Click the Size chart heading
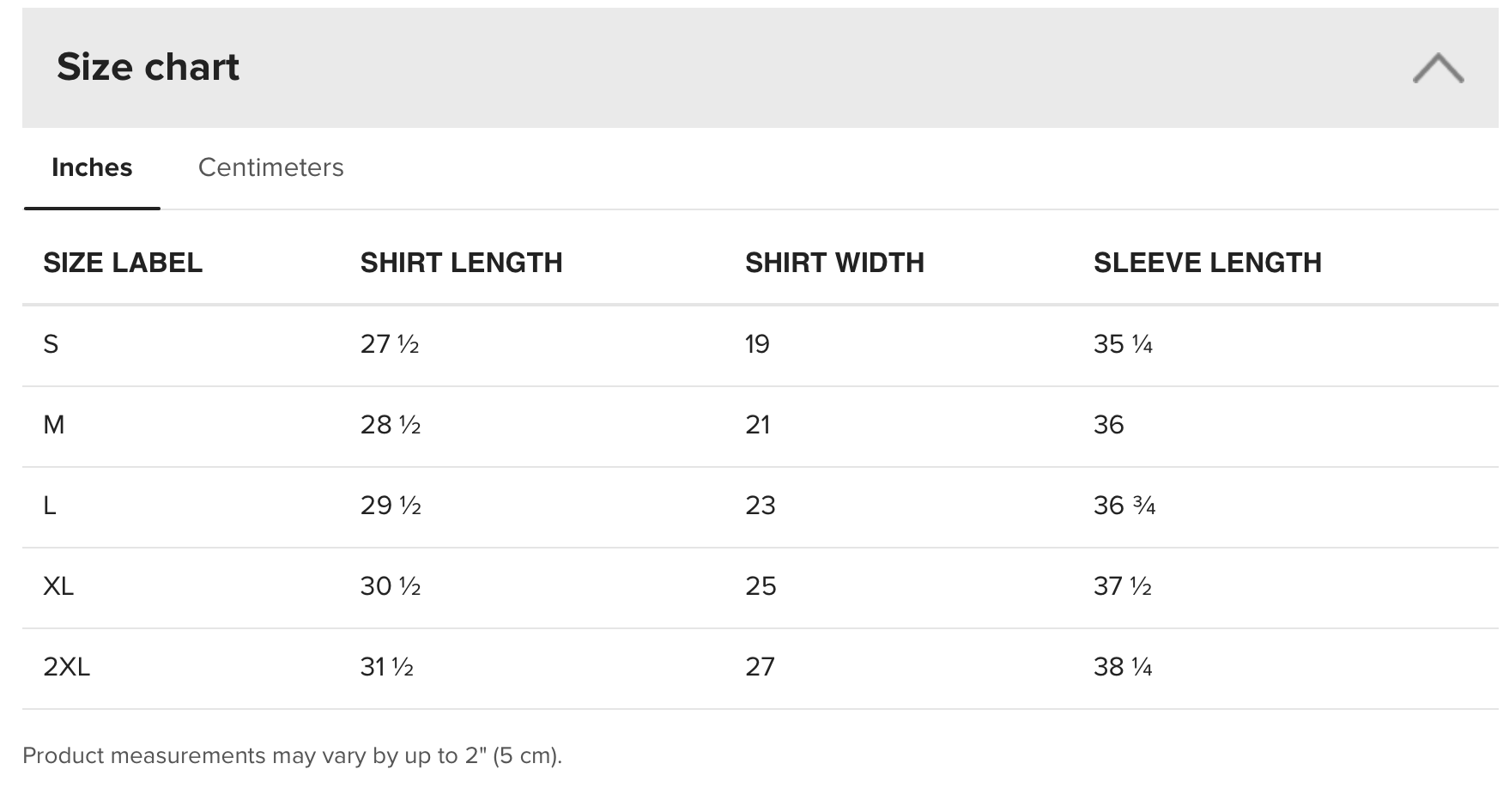 click(x=148, y=67)
